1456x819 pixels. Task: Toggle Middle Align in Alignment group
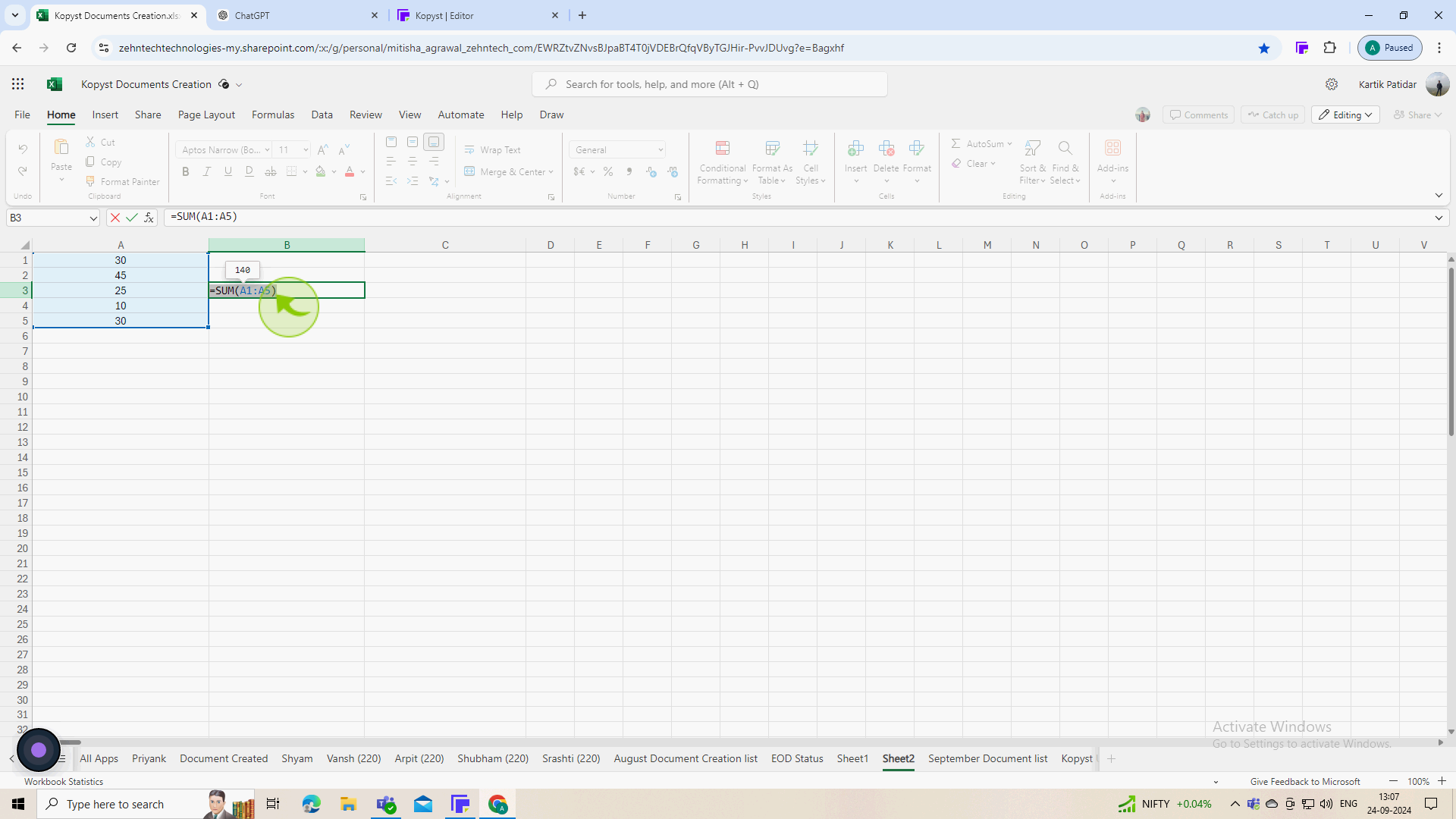pyautogui.click(x=413, y=142)
